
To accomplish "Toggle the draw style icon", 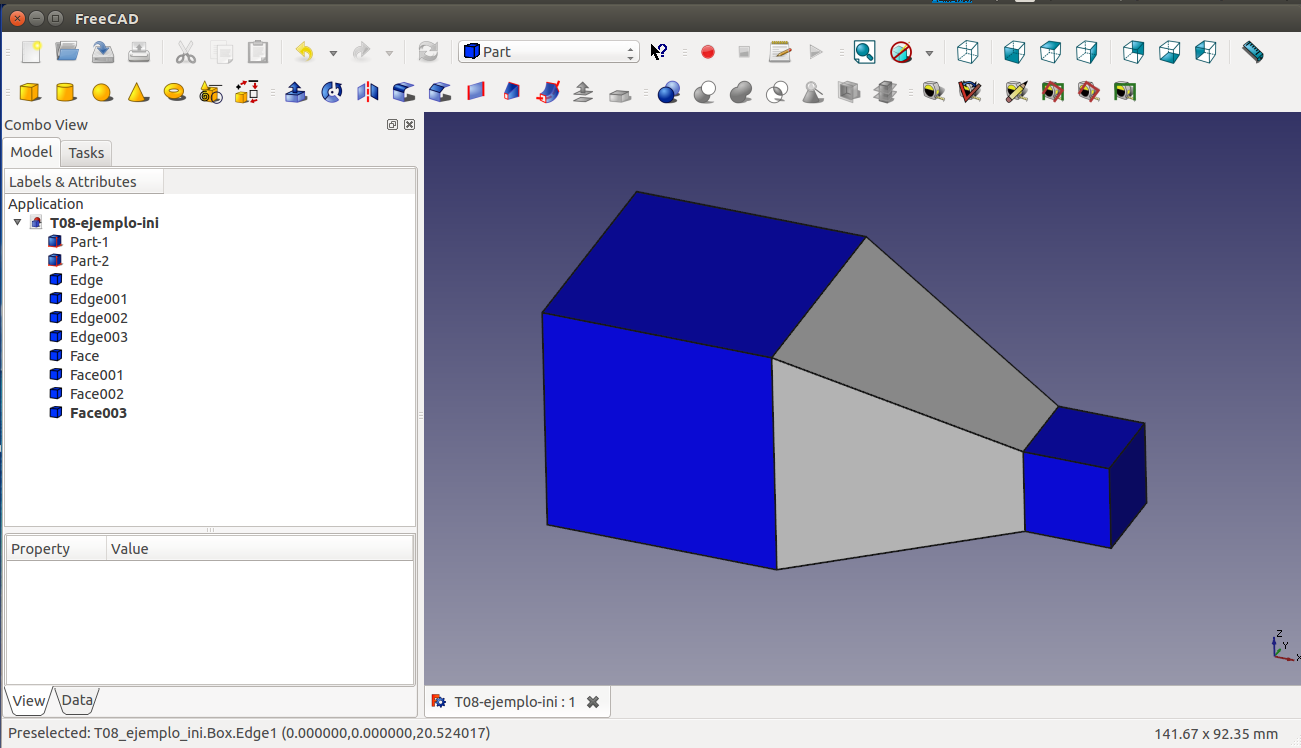I will pos(901,52).
